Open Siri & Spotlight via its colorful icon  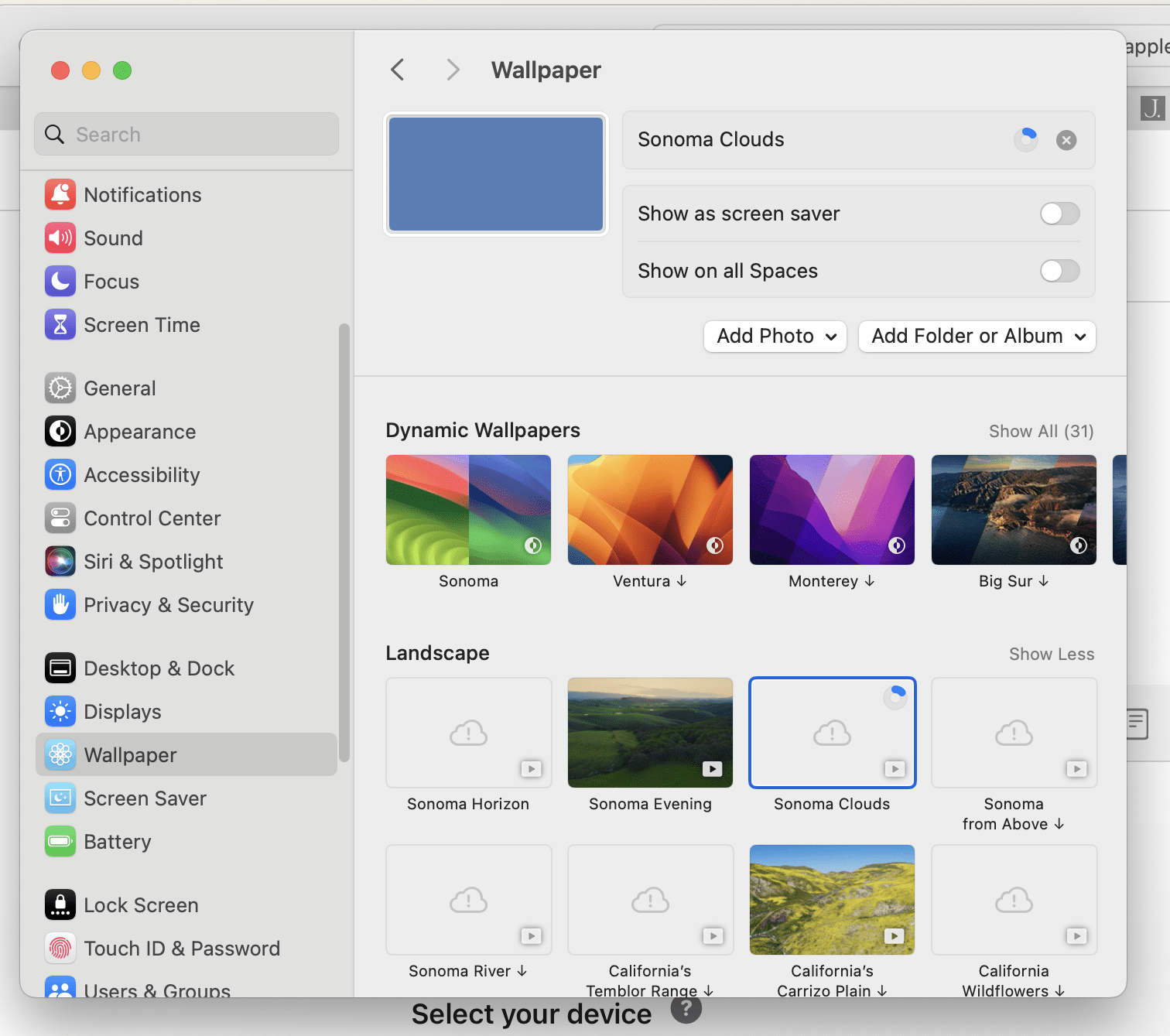[60, 562]
